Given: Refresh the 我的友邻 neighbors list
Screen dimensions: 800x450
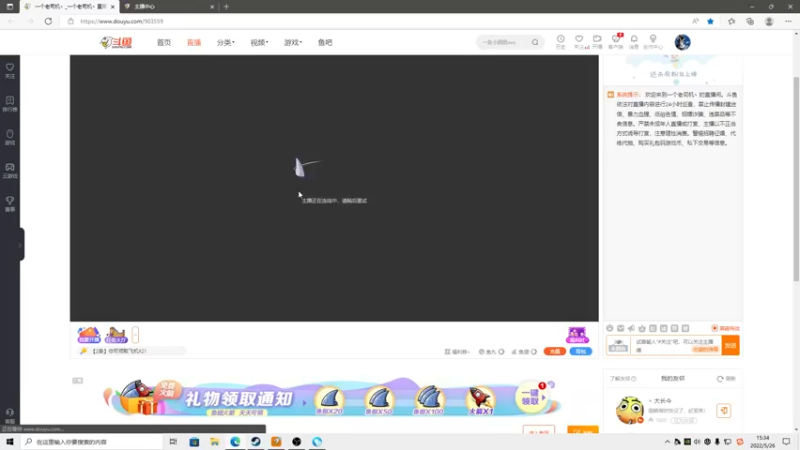Looking at the screenshot, I should pos(726,379).
